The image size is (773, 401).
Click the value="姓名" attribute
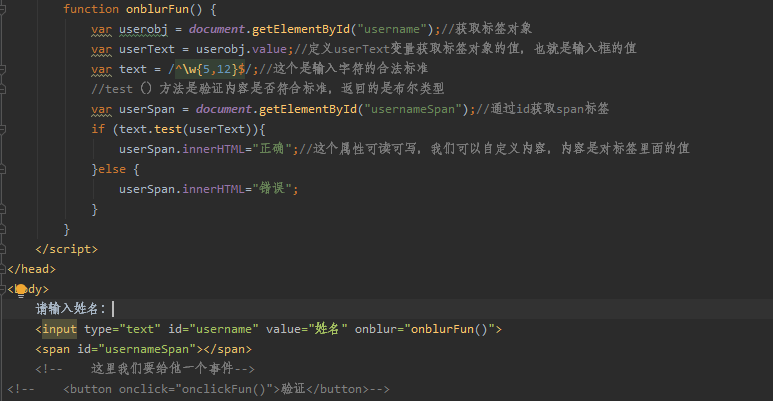tap(307, 329)
